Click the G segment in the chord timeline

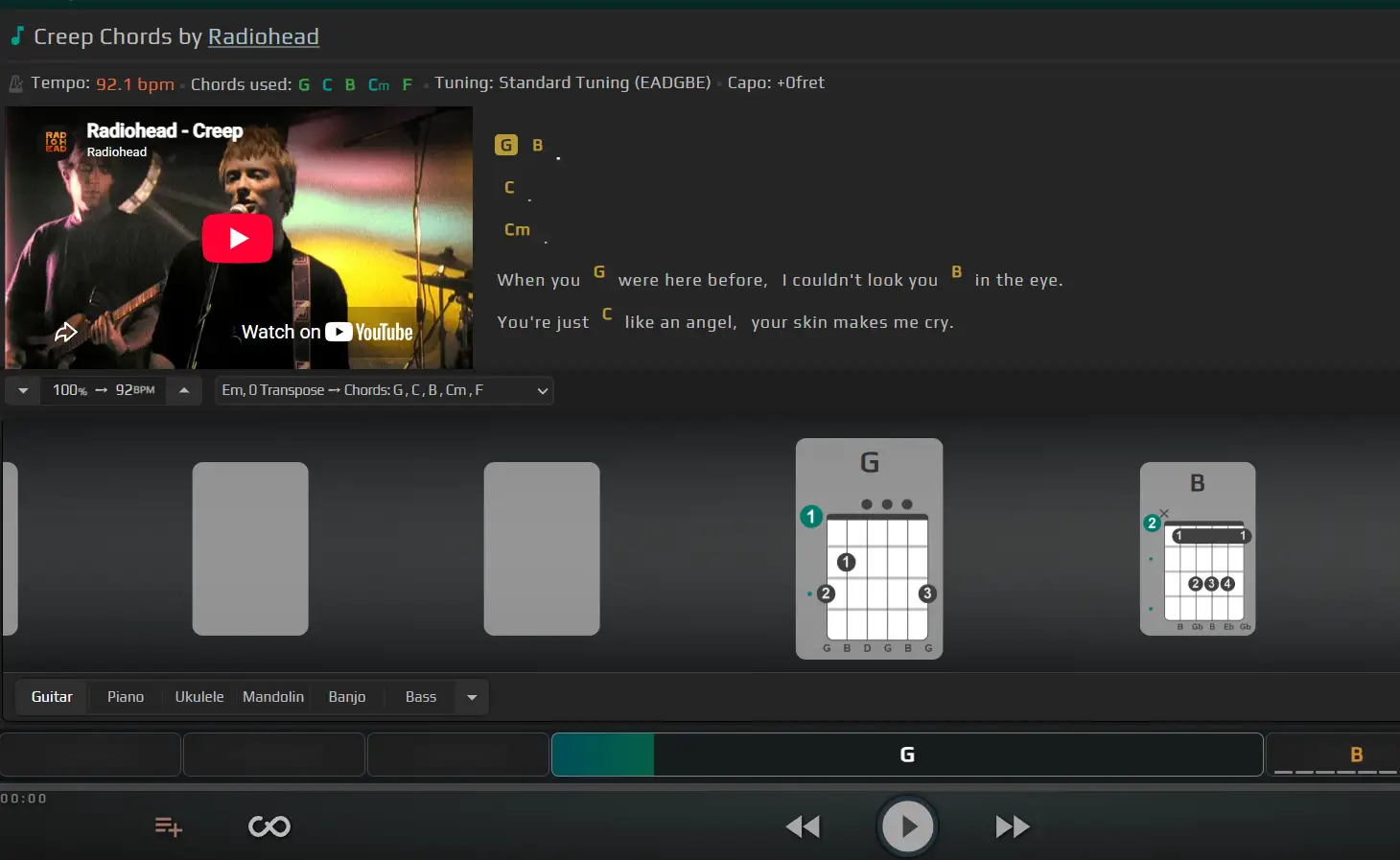907,755
